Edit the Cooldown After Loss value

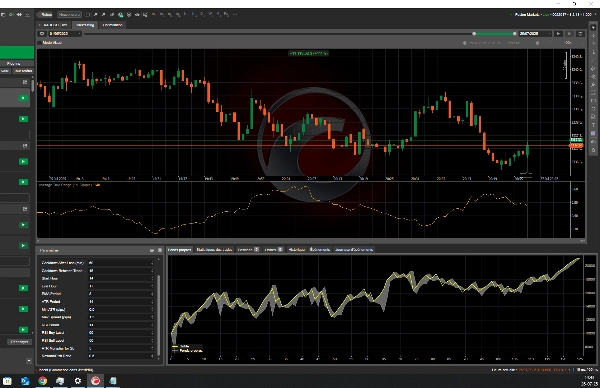tap(121, 262)
